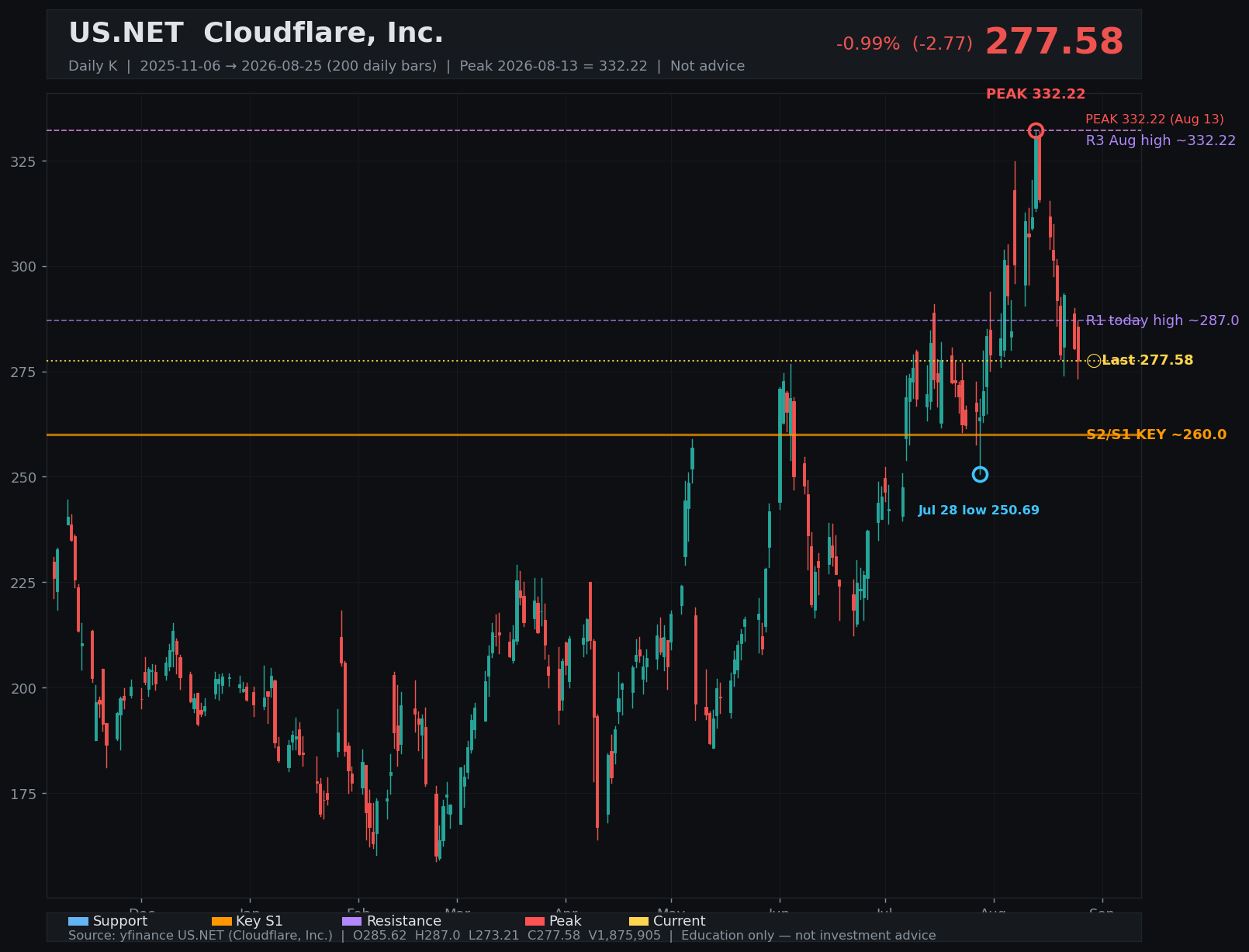The width and height of the screenshot is (1249, 952).
Task: Click the 'US.NET Cloudflare, Inc.' title
Action: (256, 33)
